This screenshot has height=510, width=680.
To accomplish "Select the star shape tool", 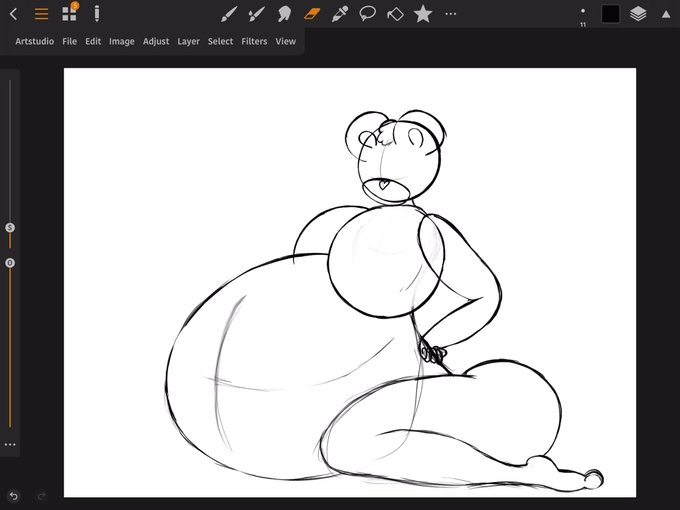I will 423,14.
